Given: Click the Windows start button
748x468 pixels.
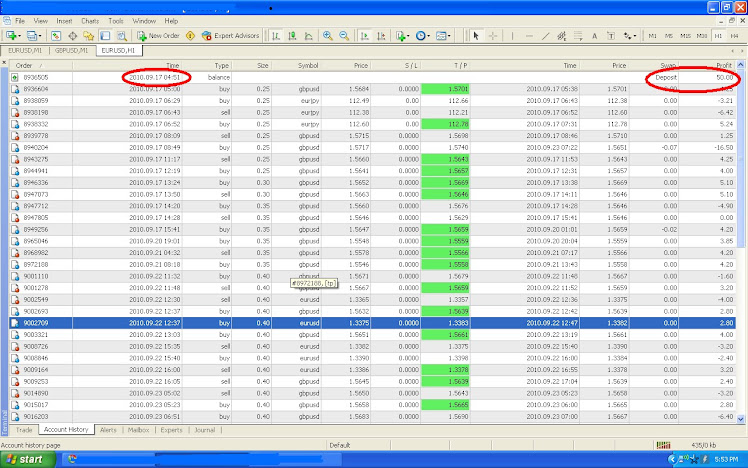Looking at the screenshot, I should [28, 459].
